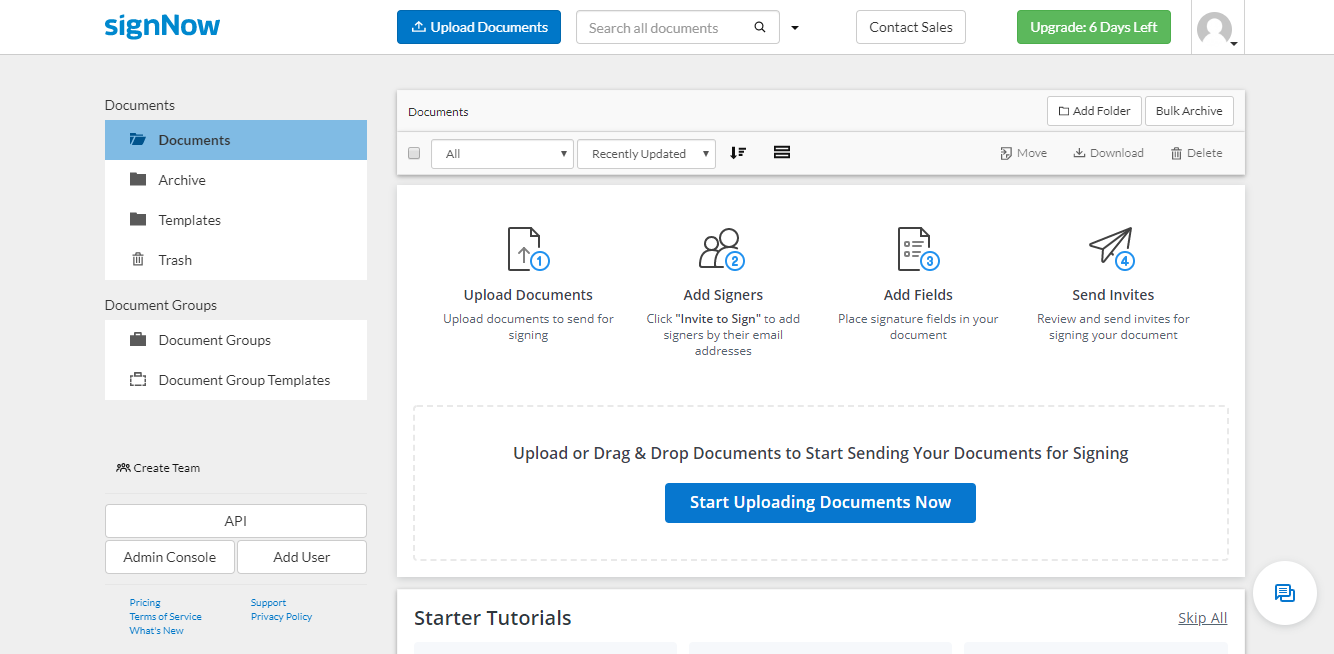The width and height of the screenshot is (1334, 654).
Task: Click Upgrade: 6 Days Left
Action: [x=1094, y=27]
